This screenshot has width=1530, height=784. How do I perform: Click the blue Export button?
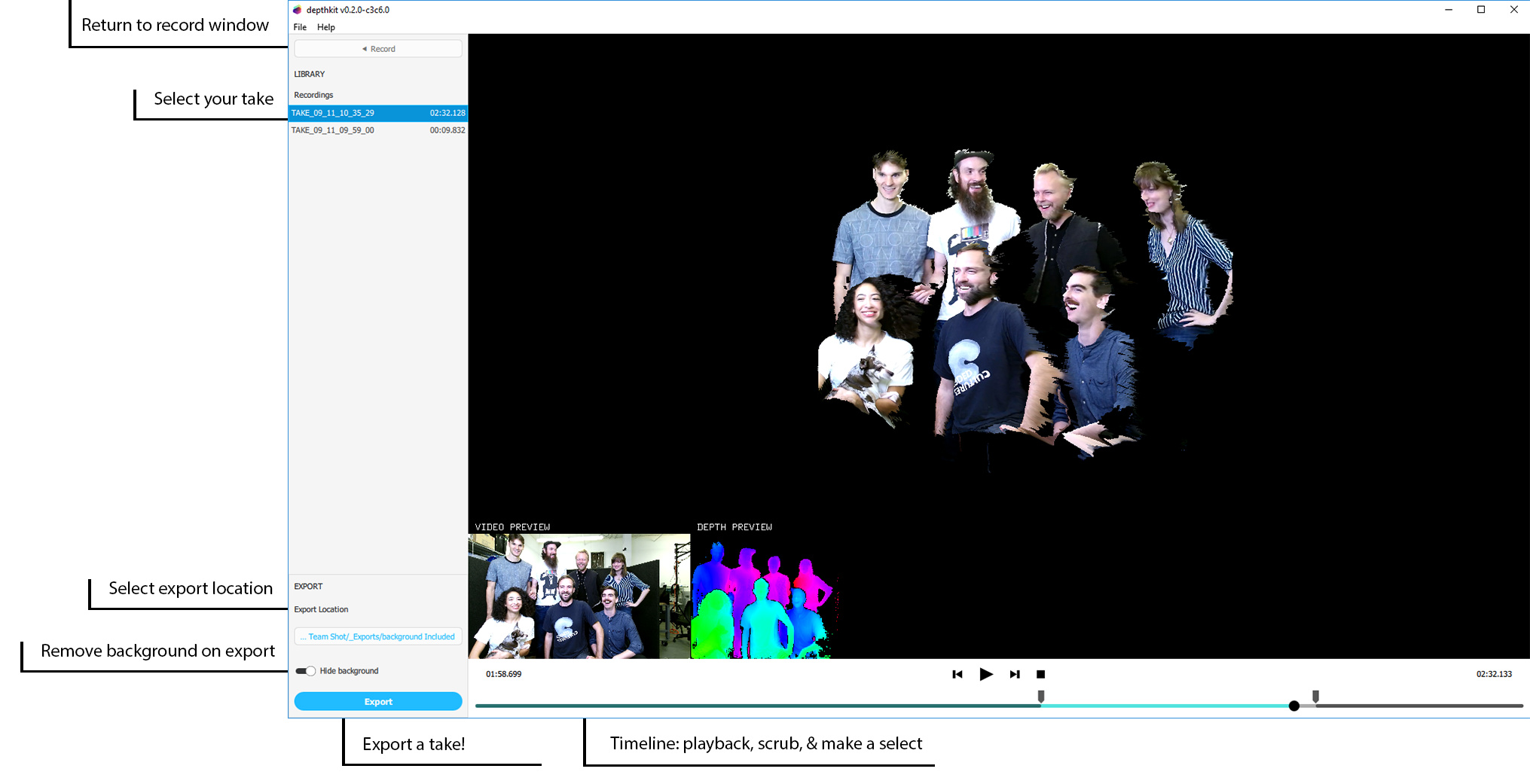[x=378, y=701]
